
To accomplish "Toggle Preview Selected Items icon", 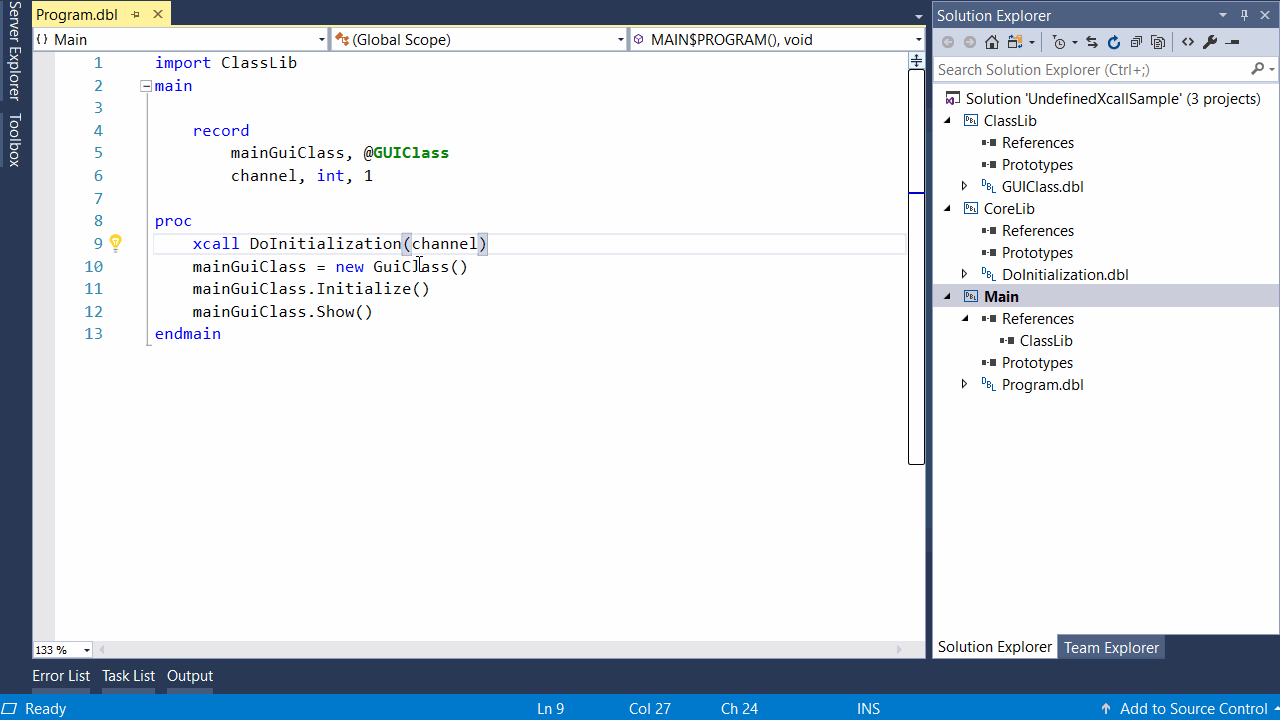I will tap(1232, 42).
